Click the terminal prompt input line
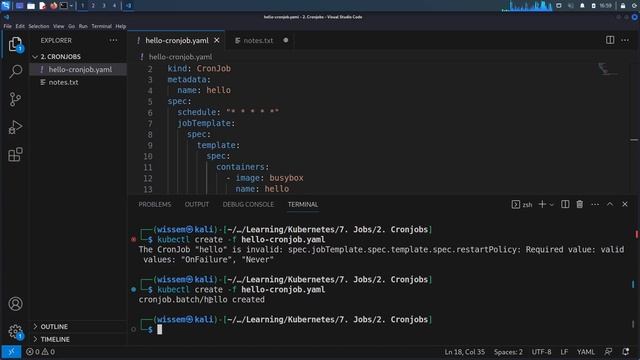The height and width of the screenshot is (360, 640). 159,329
